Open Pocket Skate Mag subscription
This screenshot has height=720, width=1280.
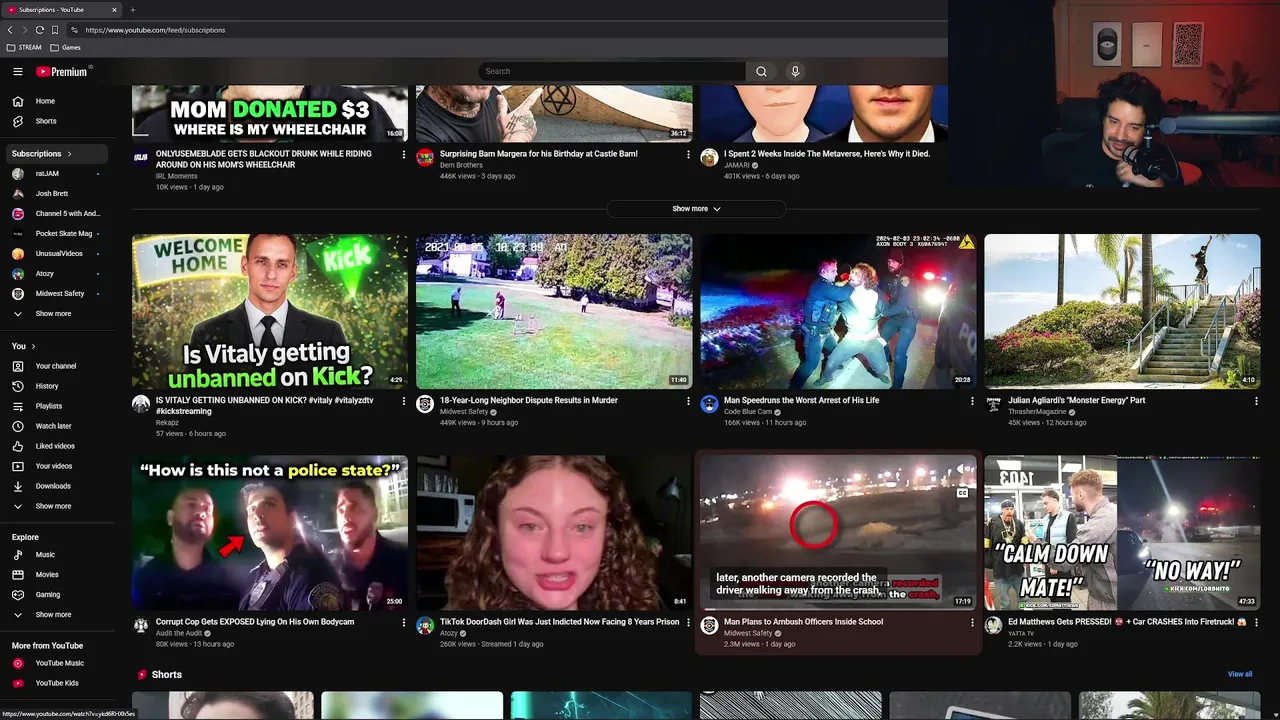tap(56, 233)
